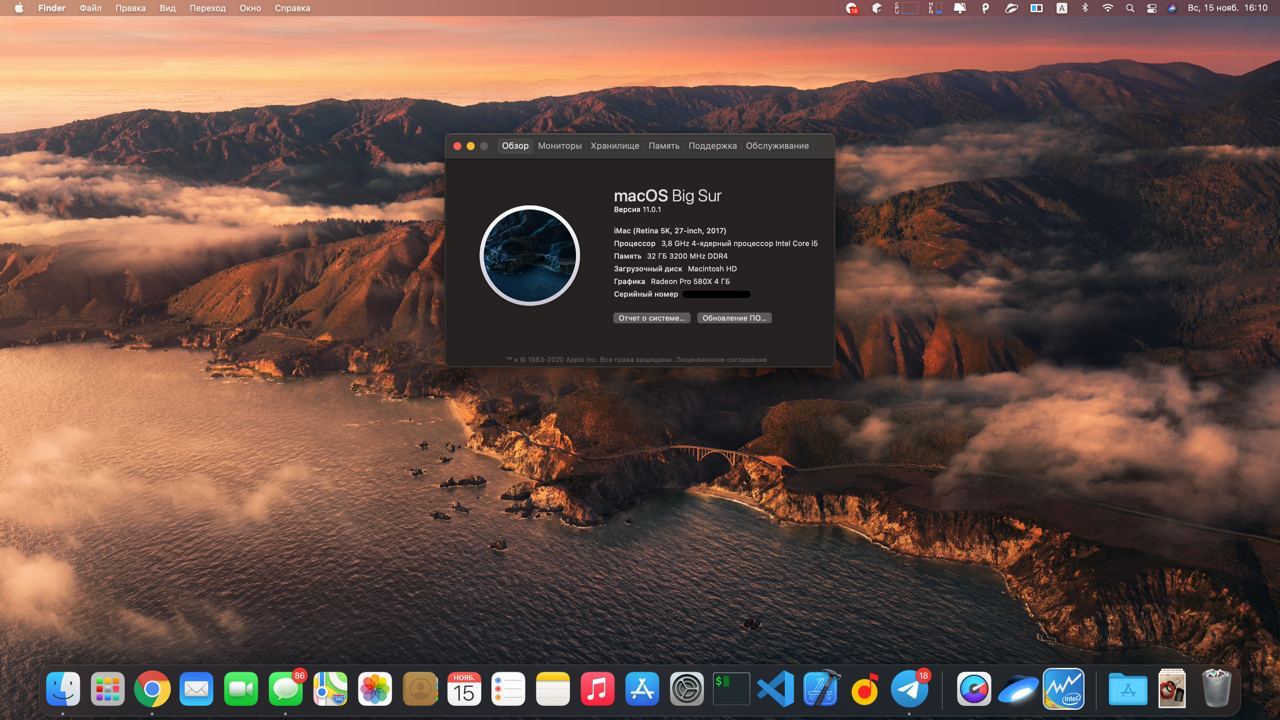Open Intel Power Gadget in the dock
The width and height of the screenshot is (1280, 720).
point(1063,689)
